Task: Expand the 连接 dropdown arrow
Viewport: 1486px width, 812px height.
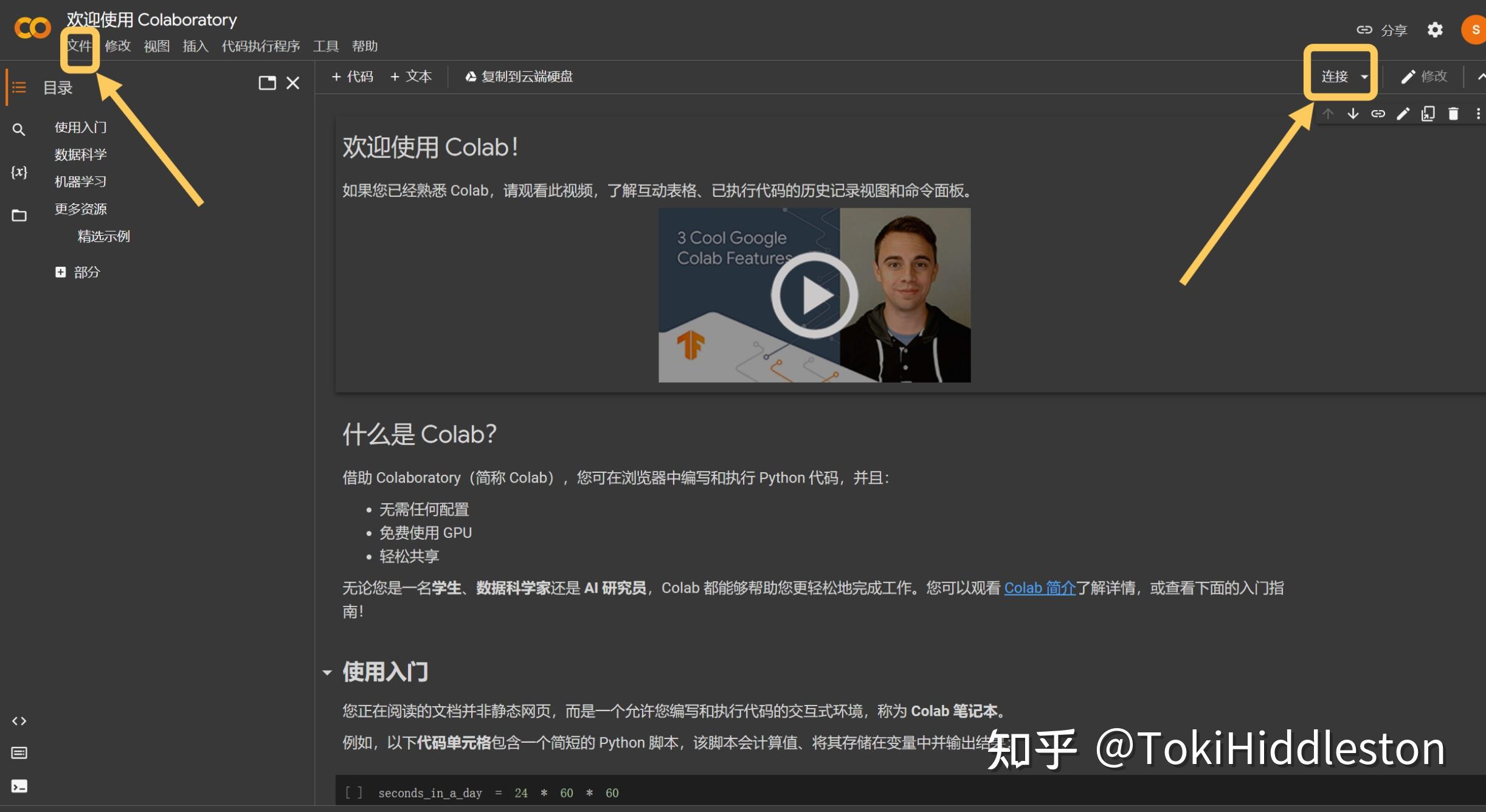Action: (x=1363, y=77)
